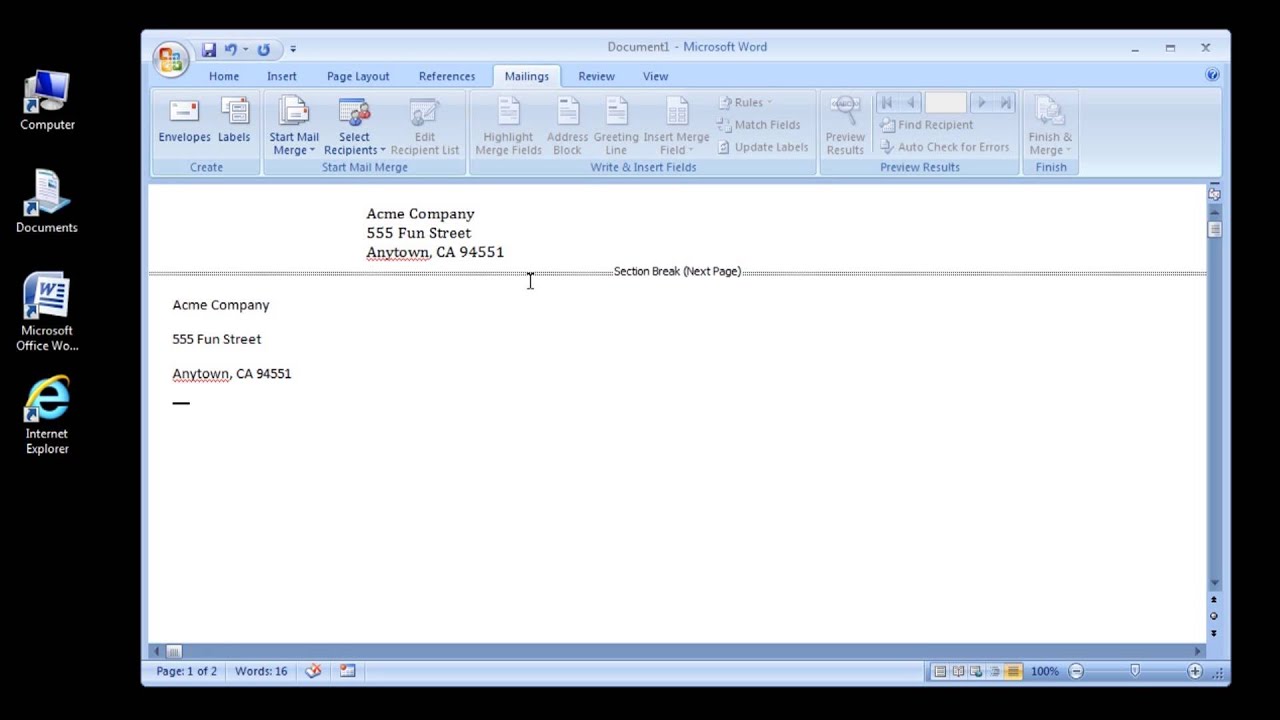The image size is (1280, 720).
Task: Insert an Address Block field
Action: tap(567, 126)
